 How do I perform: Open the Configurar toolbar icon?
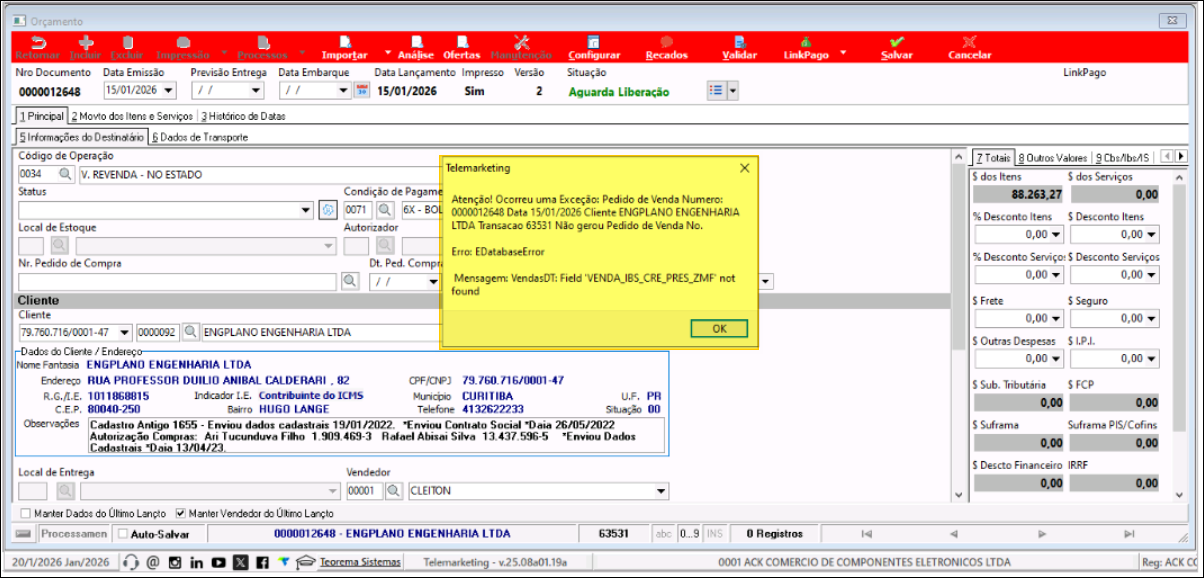593,47
